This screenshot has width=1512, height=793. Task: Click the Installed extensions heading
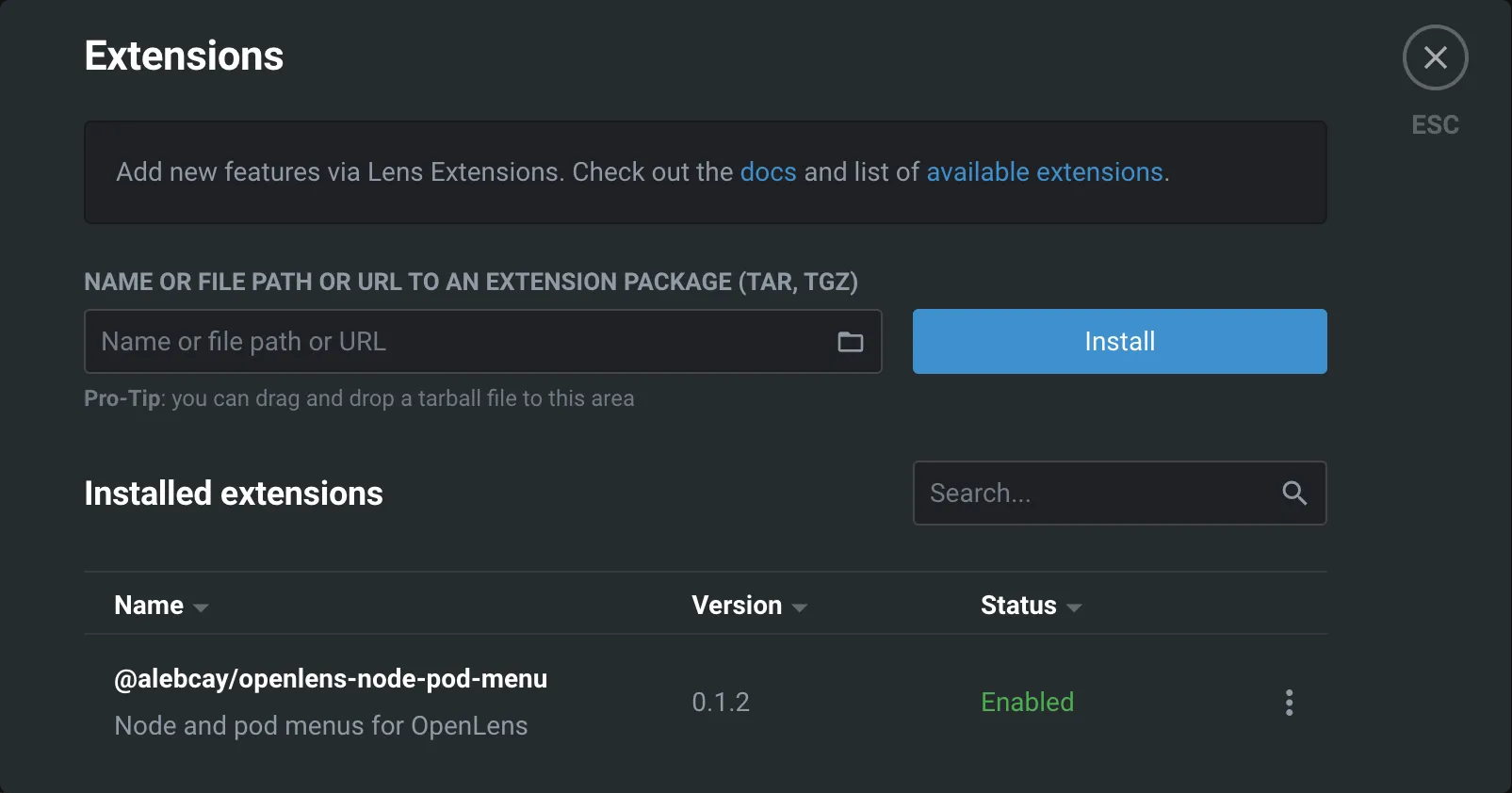tap(234, 494)
